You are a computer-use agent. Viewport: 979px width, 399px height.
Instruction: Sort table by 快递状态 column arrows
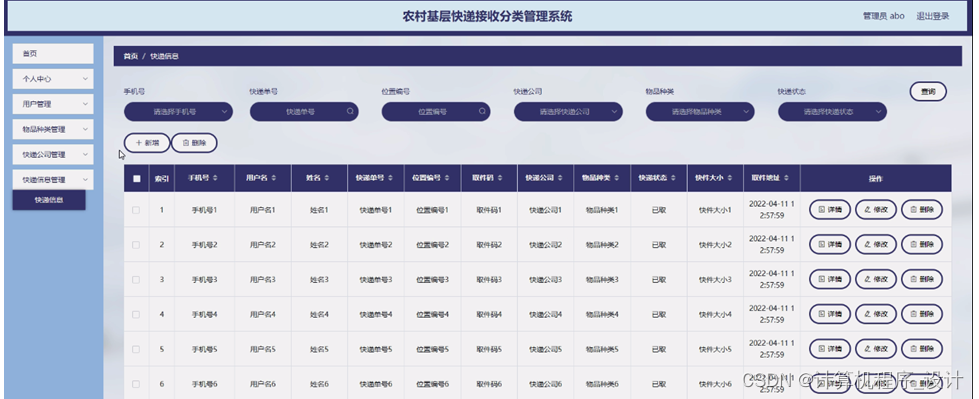pyautogui.click(x=672, y=178)
